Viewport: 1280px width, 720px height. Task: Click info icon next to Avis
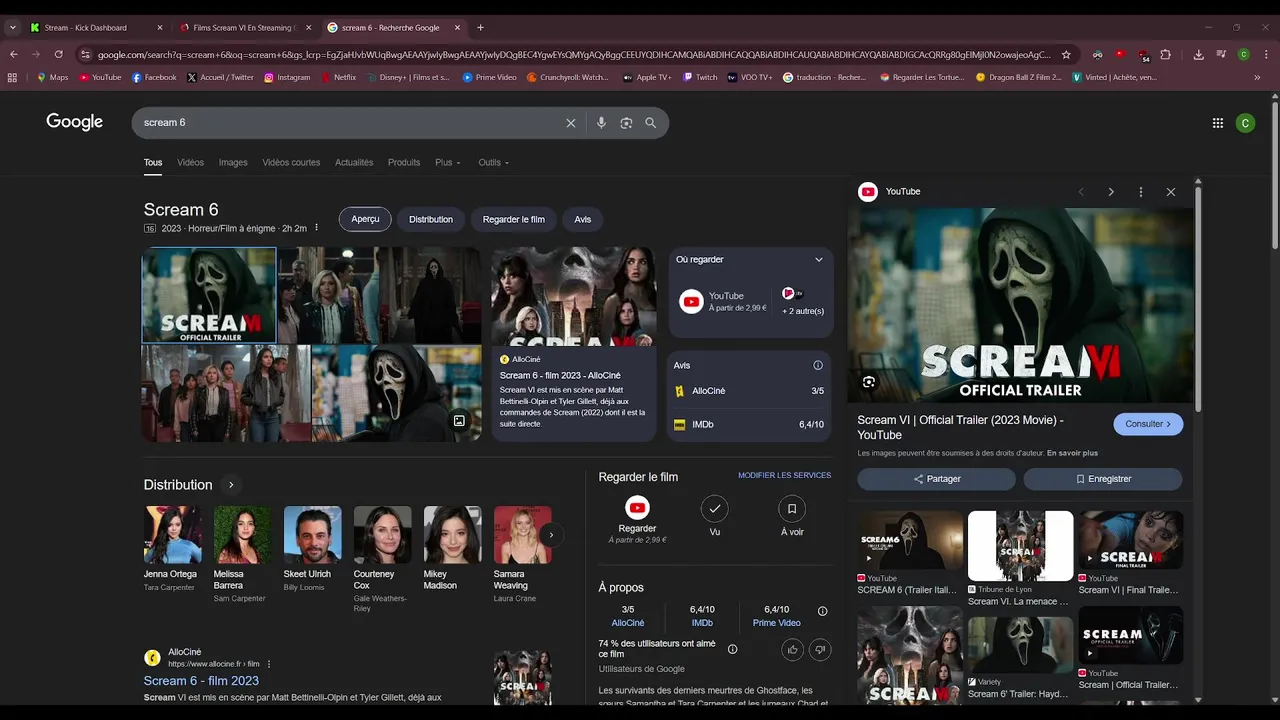click(818, 366)
